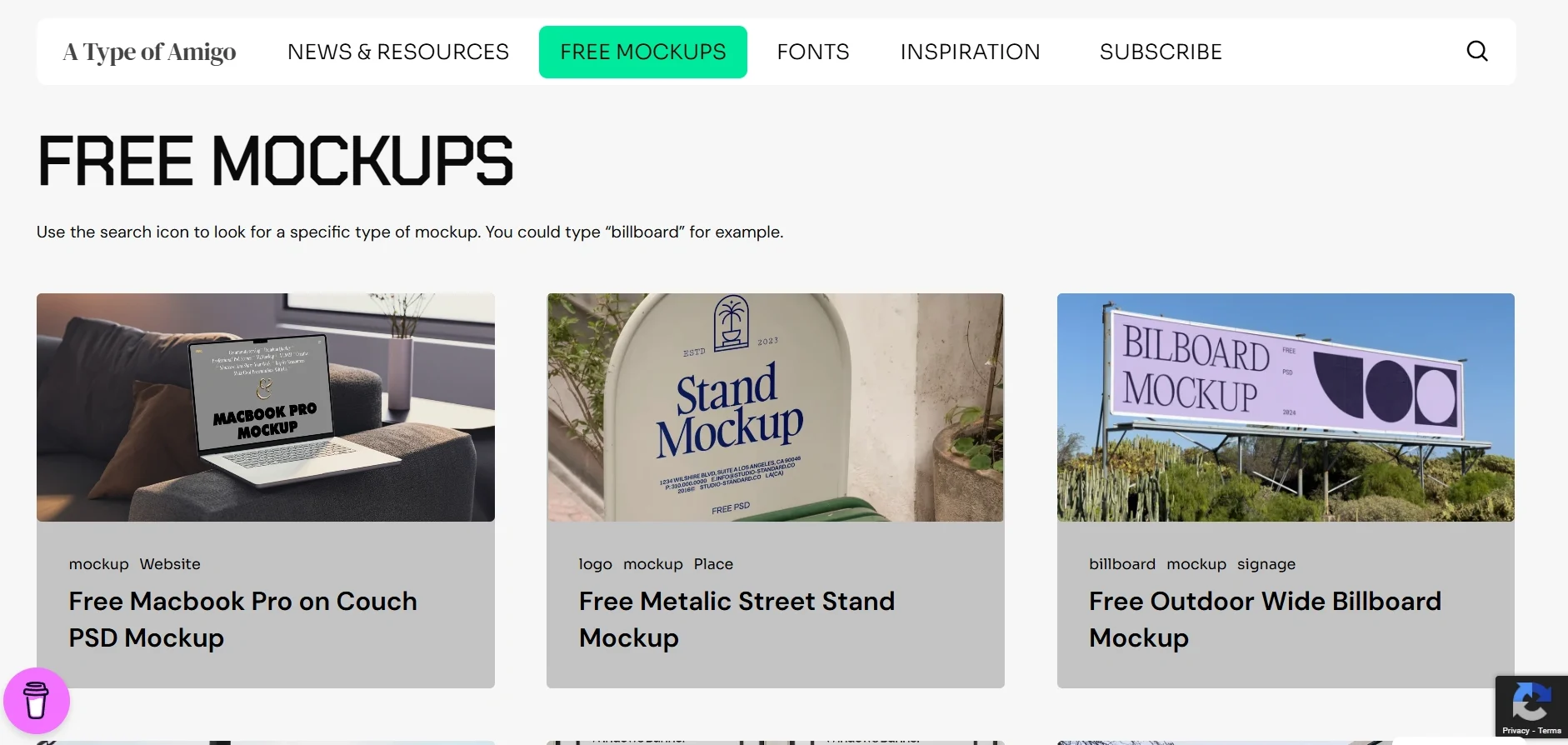Click the pink Buy Me a Coffee icon
The image size is (1568, 745).
pyautogui.click(x=37, y=701)
